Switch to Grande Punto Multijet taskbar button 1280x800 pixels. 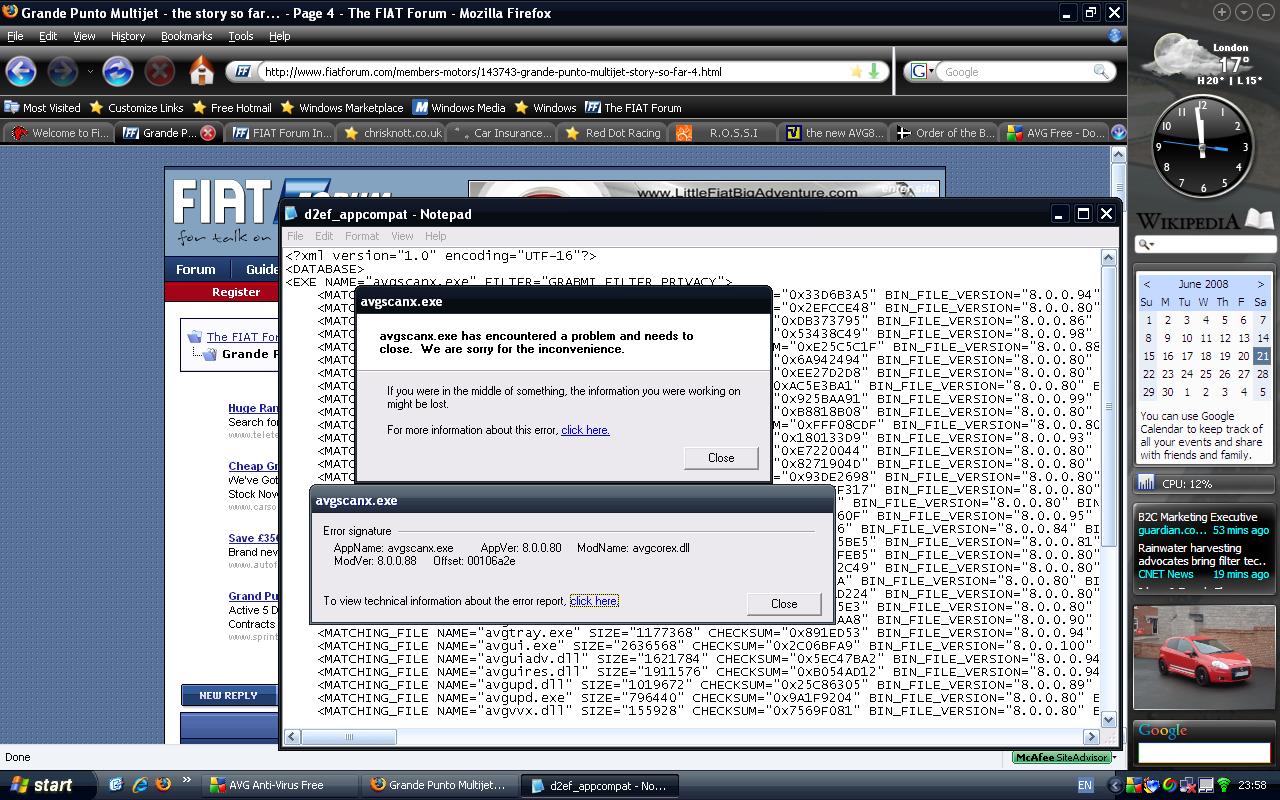coord(440,785)
